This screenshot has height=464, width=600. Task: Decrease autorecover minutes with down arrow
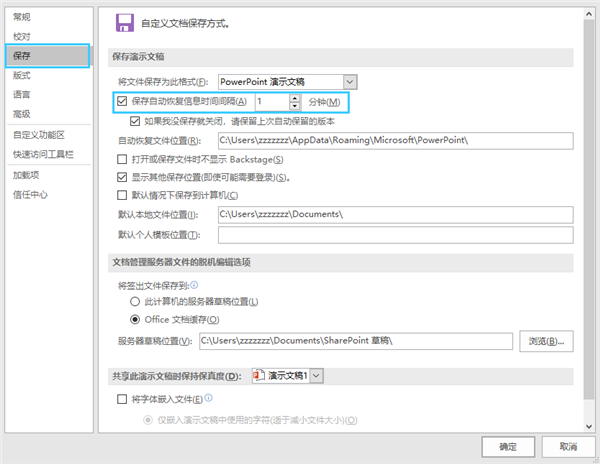click(295, 106)
